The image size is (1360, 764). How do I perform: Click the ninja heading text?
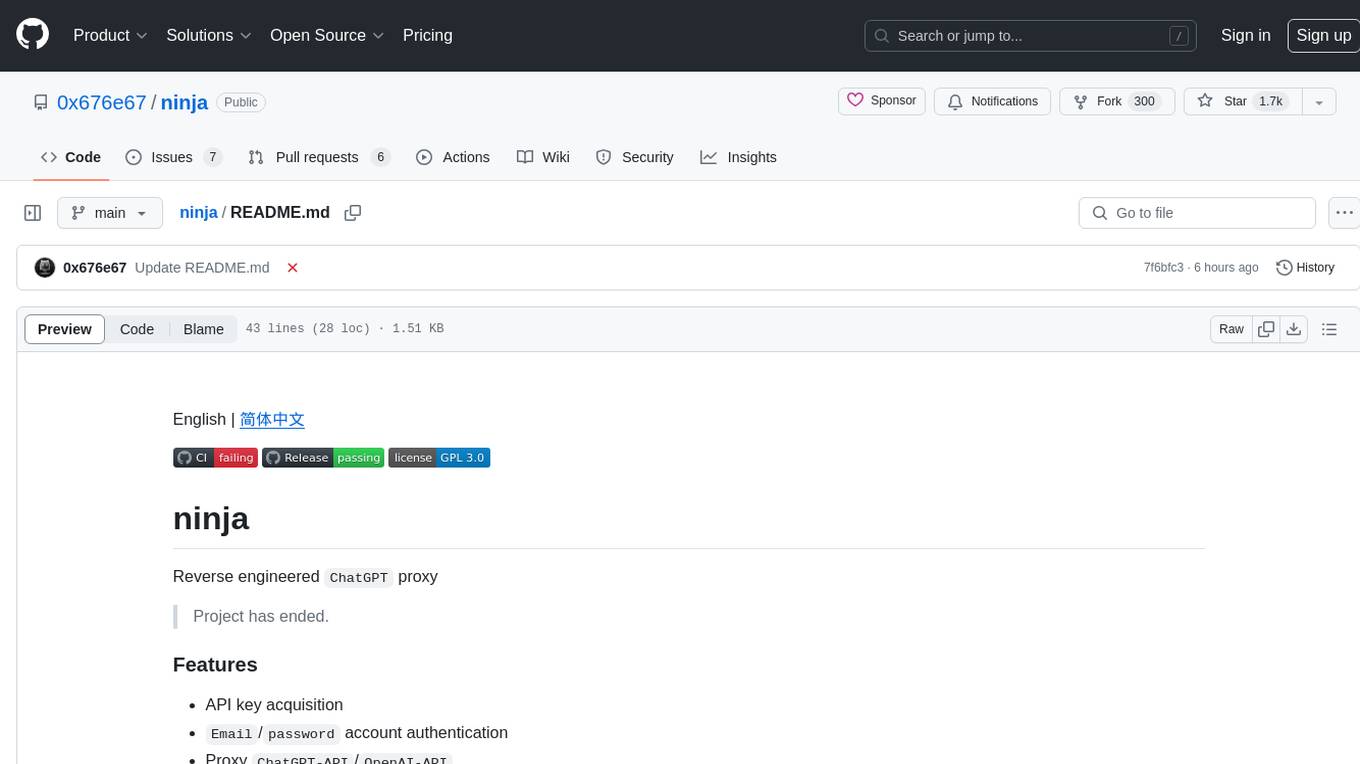tap(211, 519)
